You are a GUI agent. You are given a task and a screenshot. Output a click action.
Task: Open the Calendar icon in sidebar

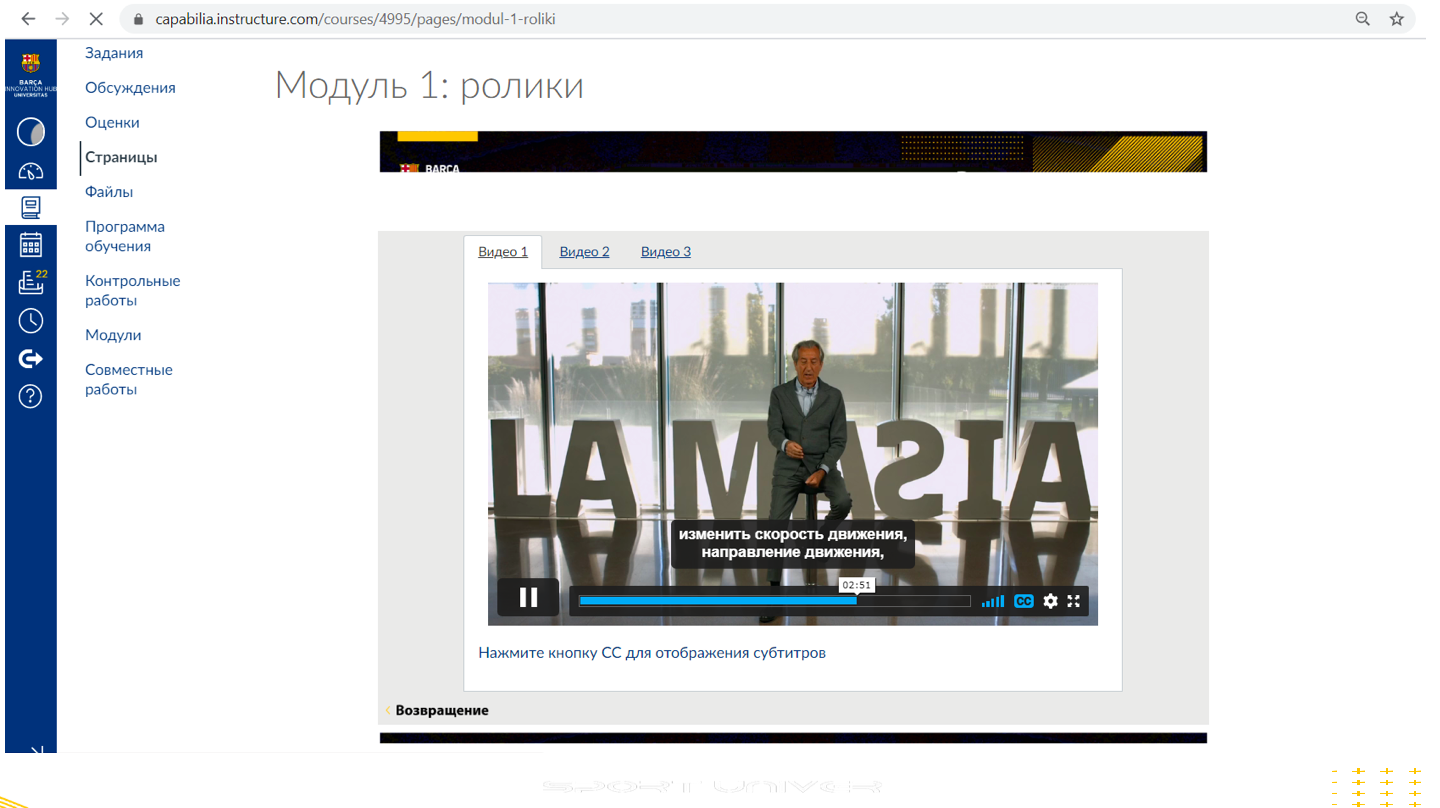31,245
